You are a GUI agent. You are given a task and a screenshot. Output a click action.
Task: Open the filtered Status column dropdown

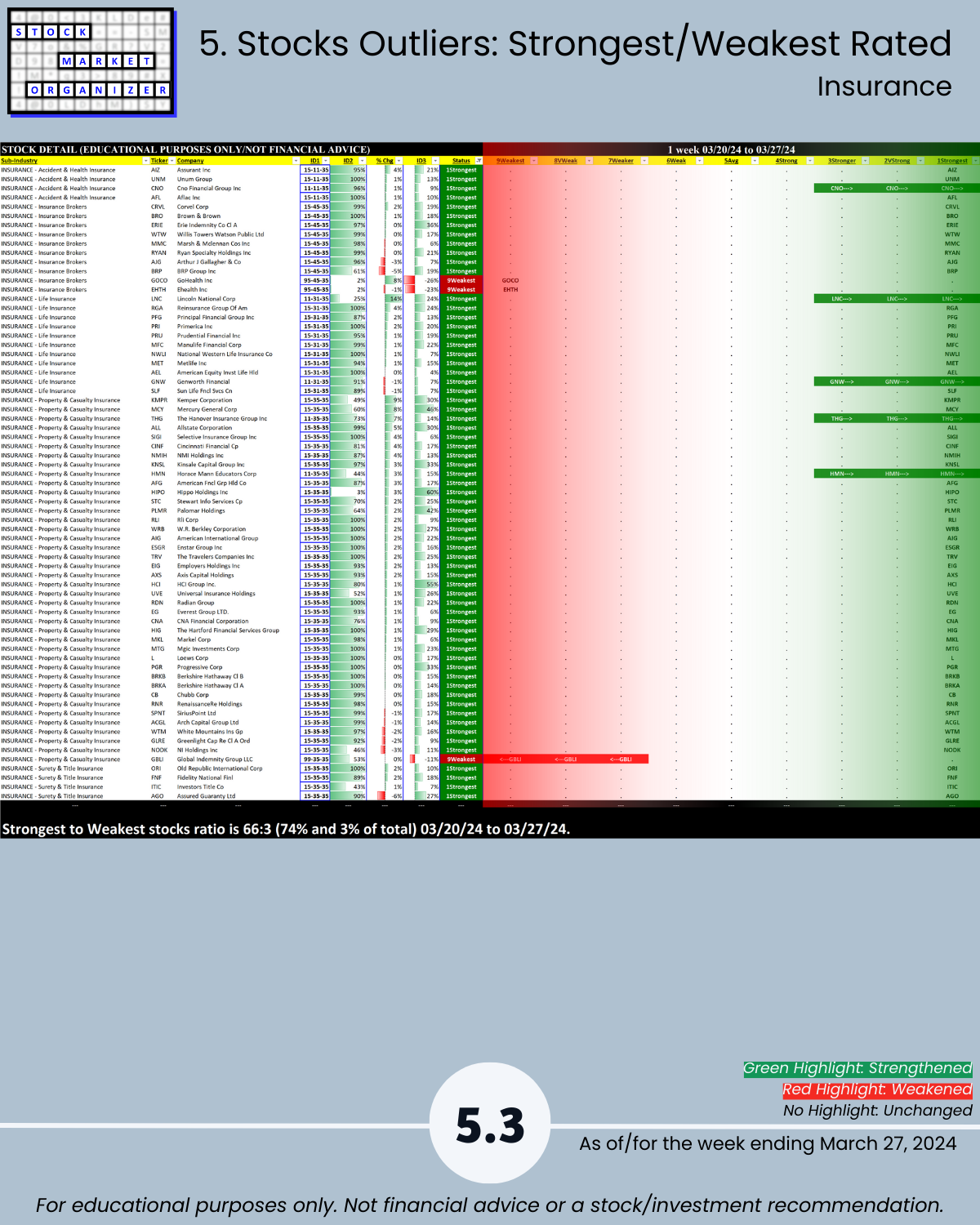coord(479,161)
